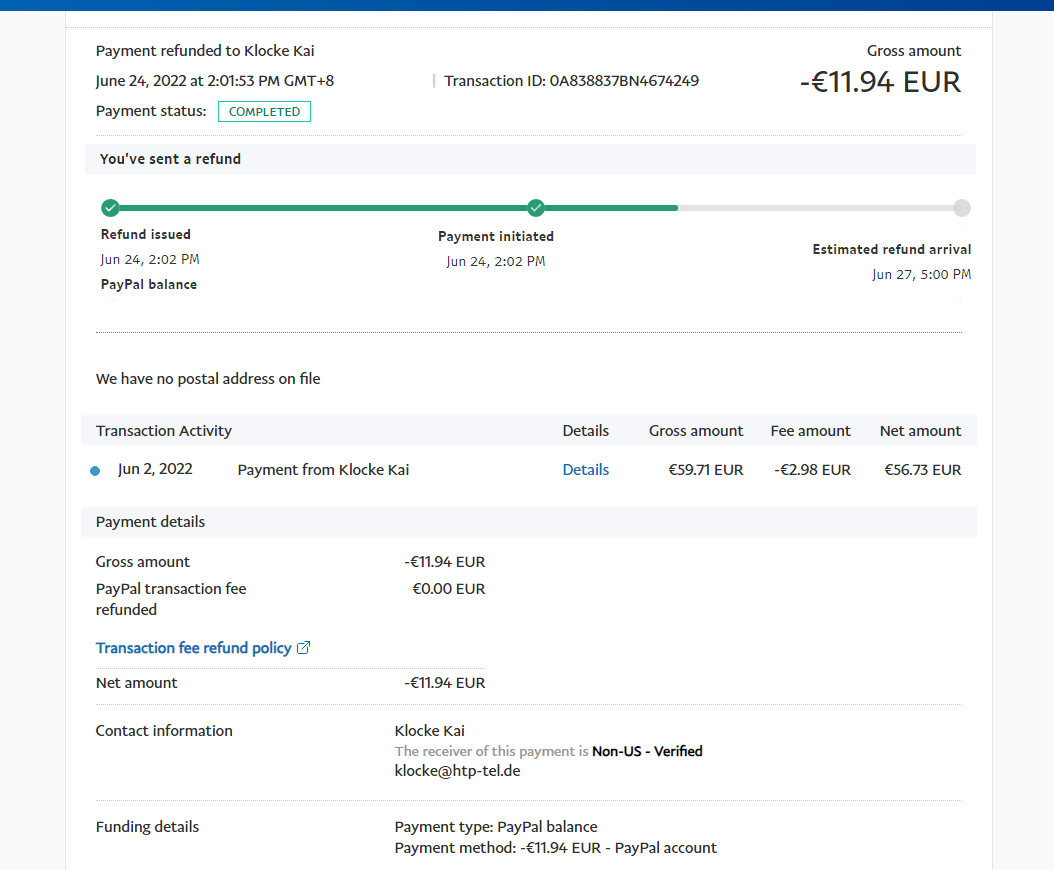Click the klocke@htp-tel.de email address
The image size is (1054, 870).
(x=457, y=771)
